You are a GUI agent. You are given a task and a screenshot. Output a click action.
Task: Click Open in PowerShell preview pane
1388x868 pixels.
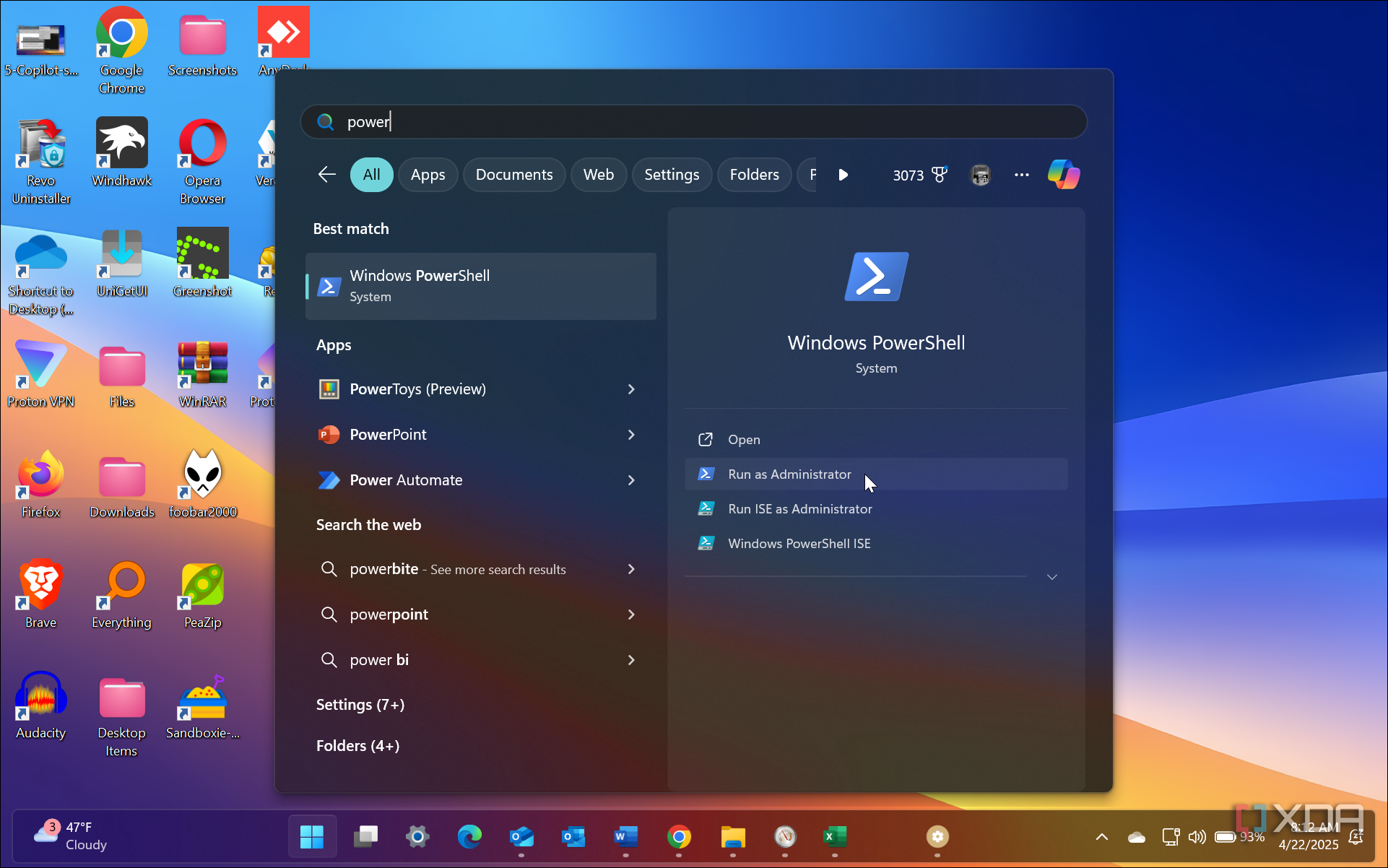click(x=876, y=440)
